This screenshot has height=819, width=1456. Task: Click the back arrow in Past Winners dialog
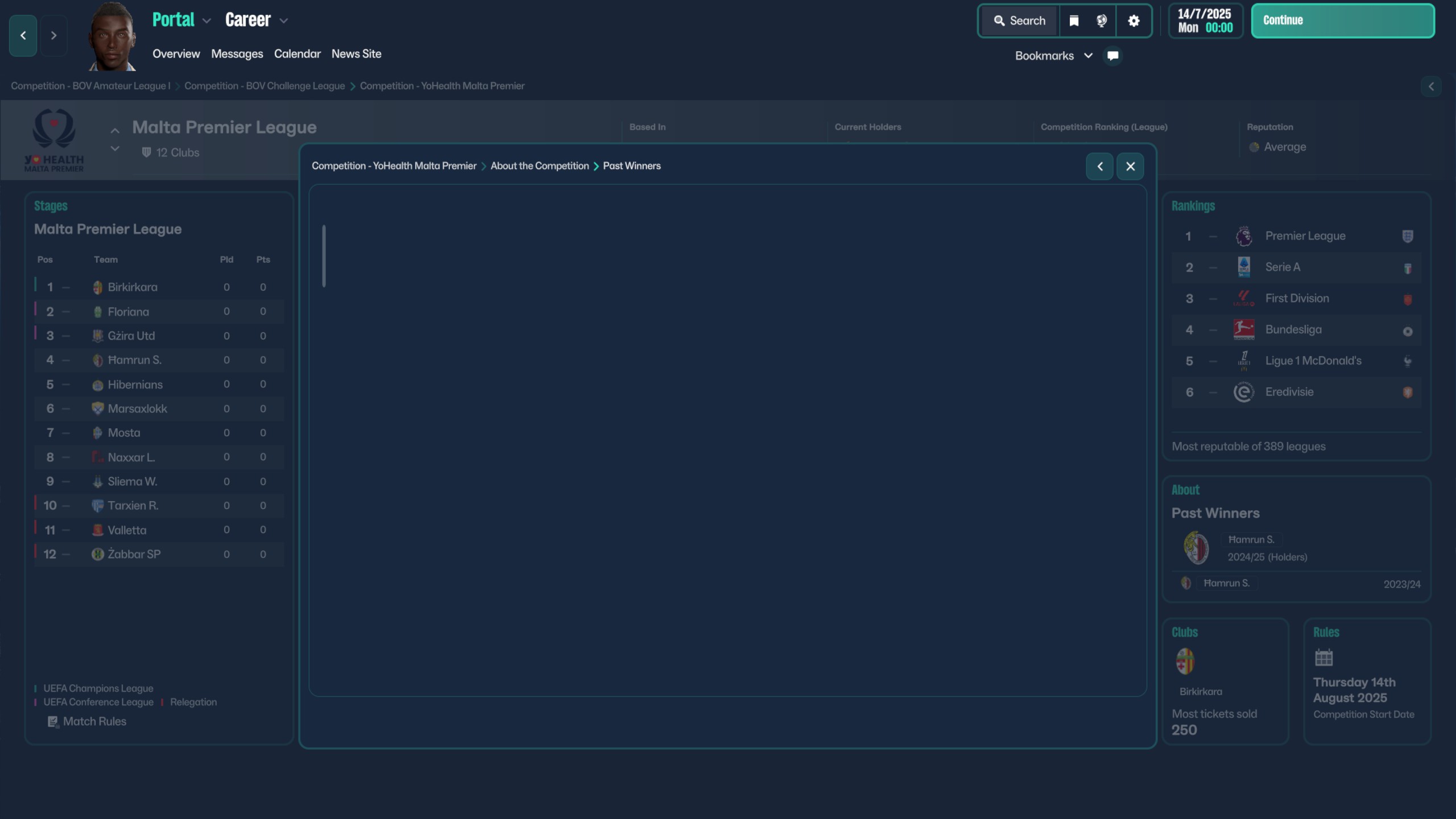point(1099,166)
